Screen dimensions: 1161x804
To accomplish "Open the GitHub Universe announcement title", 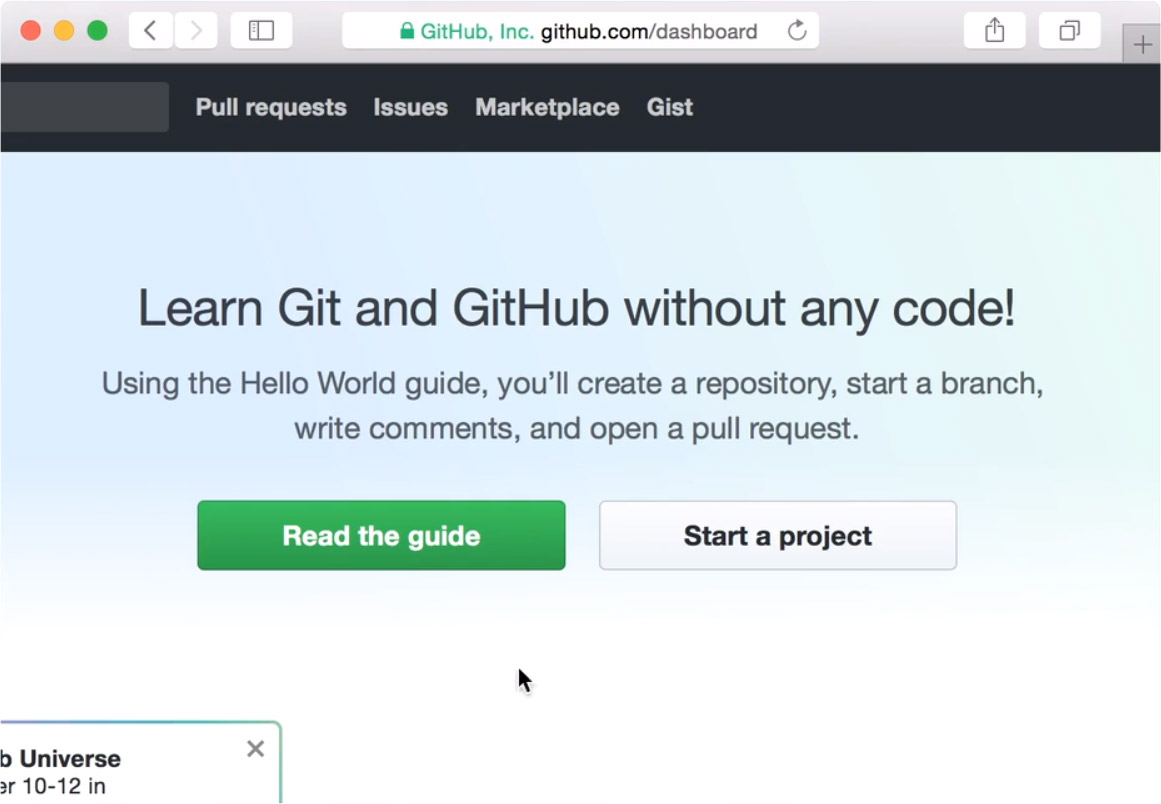I will (62, 759).
